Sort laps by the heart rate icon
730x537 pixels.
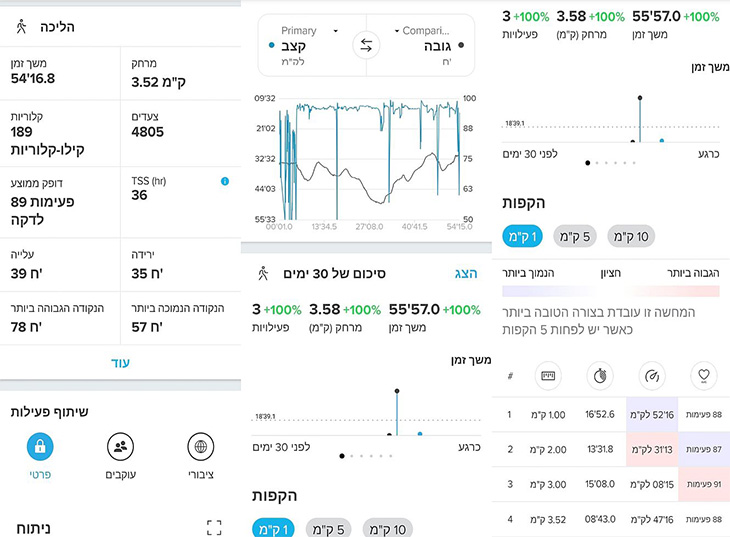coord(703,375)
